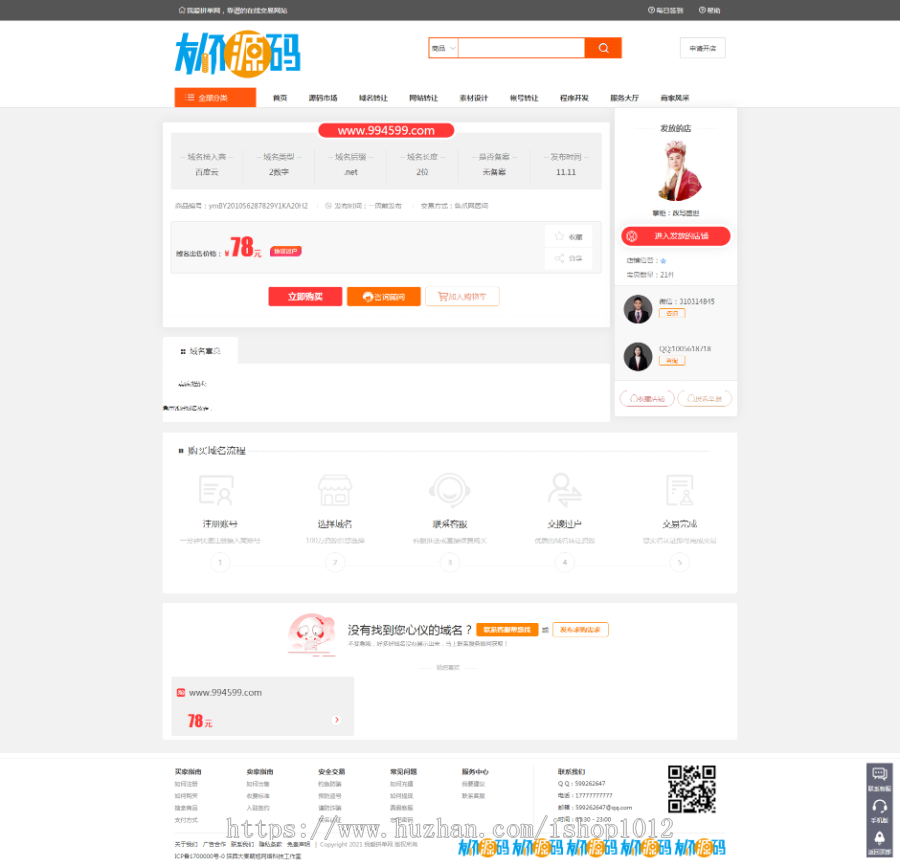
Task: Open the 商品 search category dropdown
Action: [444, 48]
